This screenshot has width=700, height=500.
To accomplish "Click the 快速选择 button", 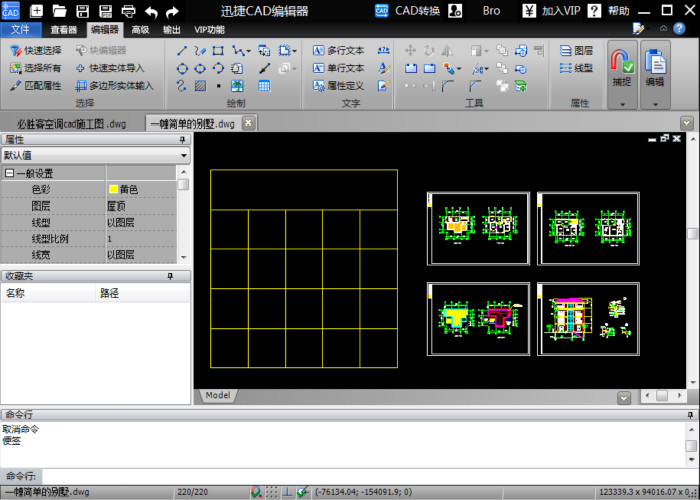I will pos(36,50).
